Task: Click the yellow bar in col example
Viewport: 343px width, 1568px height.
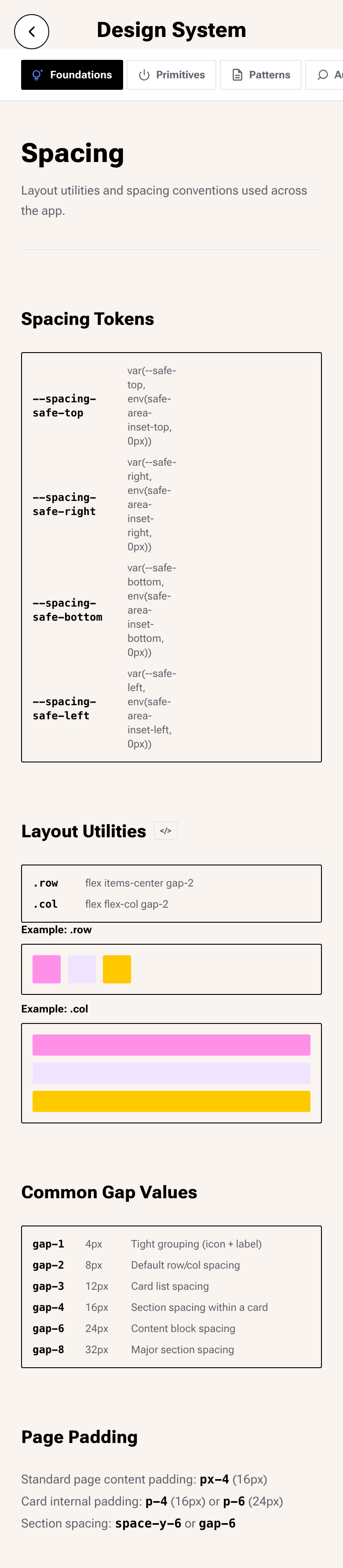Action: pos(171,1101)
